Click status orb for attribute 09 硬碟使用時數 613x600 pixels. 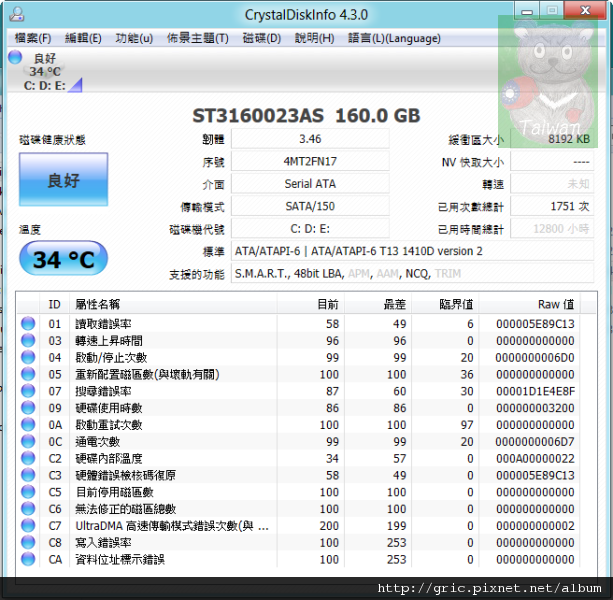[28, 408]
